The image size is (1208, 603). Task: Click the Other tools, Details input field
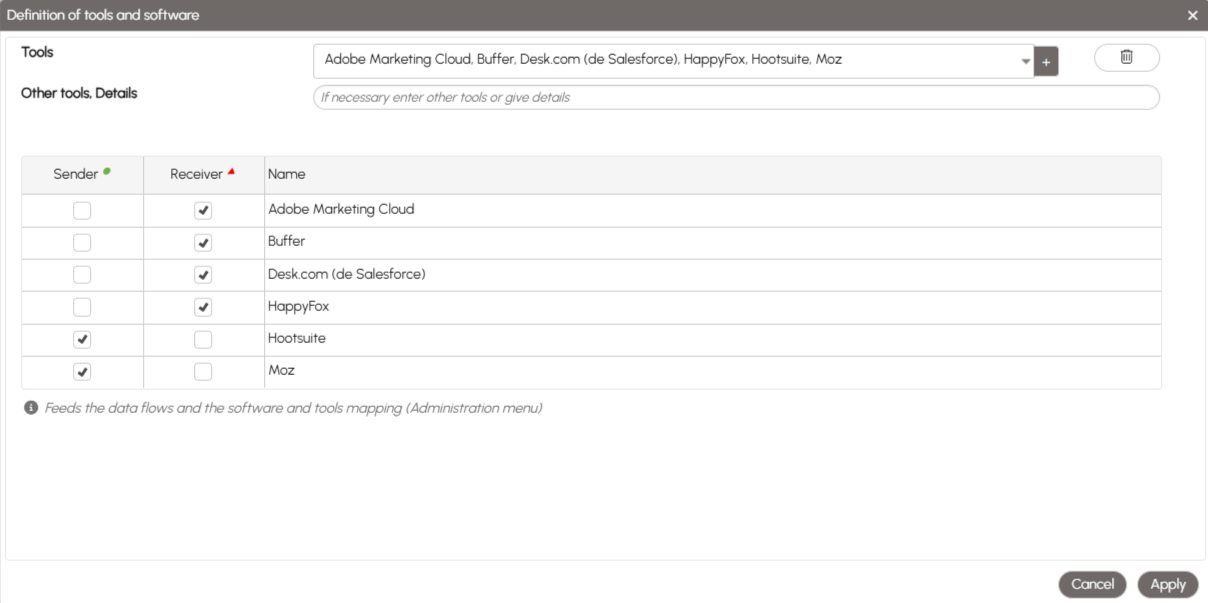click(736, 97)
